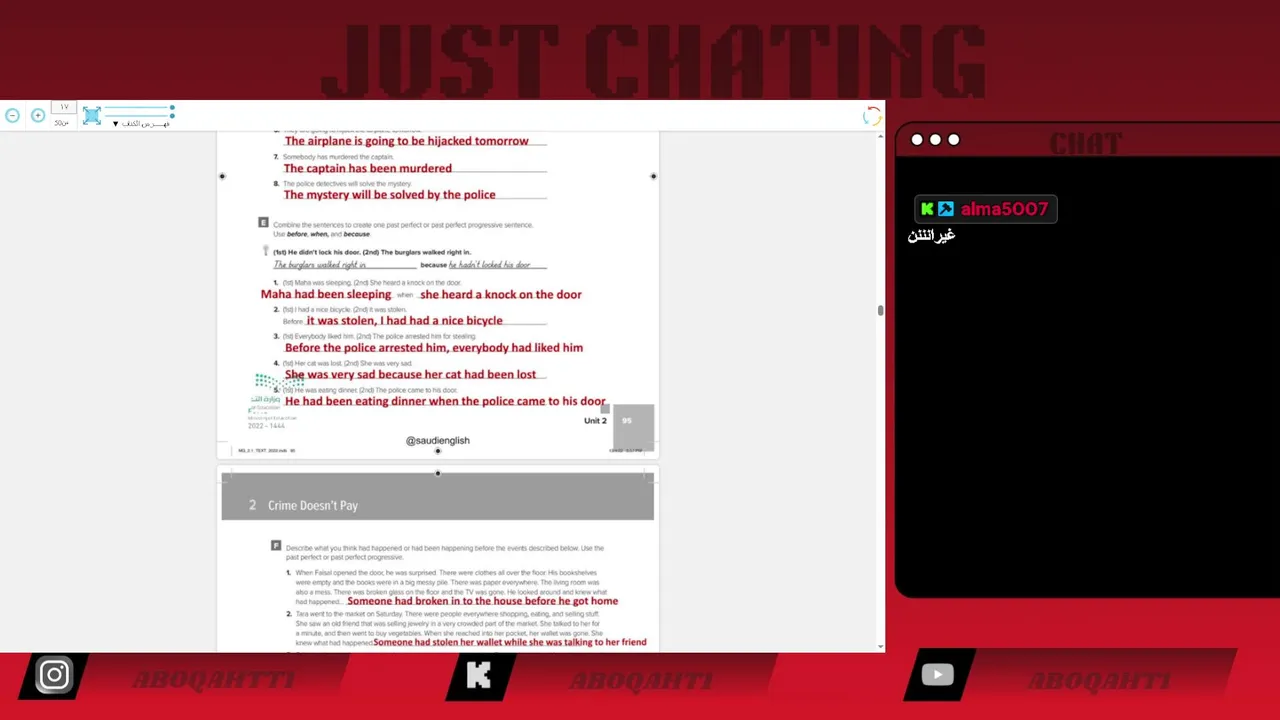Click the vertical scrollbar thumb

click(x=880, y=311)
